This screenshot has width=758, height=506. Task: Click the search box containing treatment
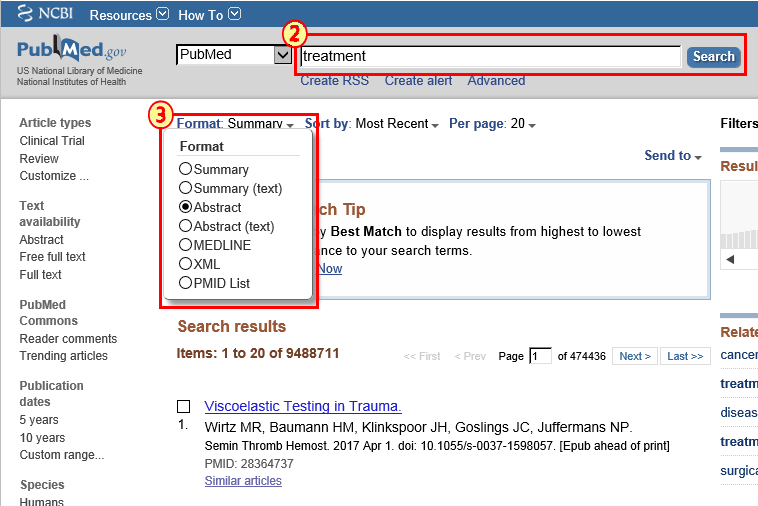point(490,56)
